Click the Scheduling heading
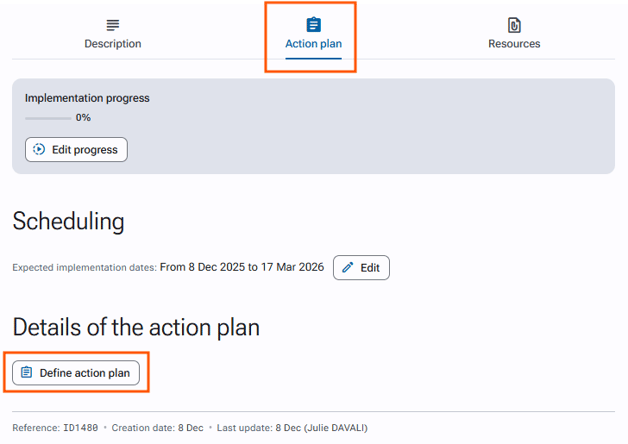The image size is (628, 444). (68, 221)
